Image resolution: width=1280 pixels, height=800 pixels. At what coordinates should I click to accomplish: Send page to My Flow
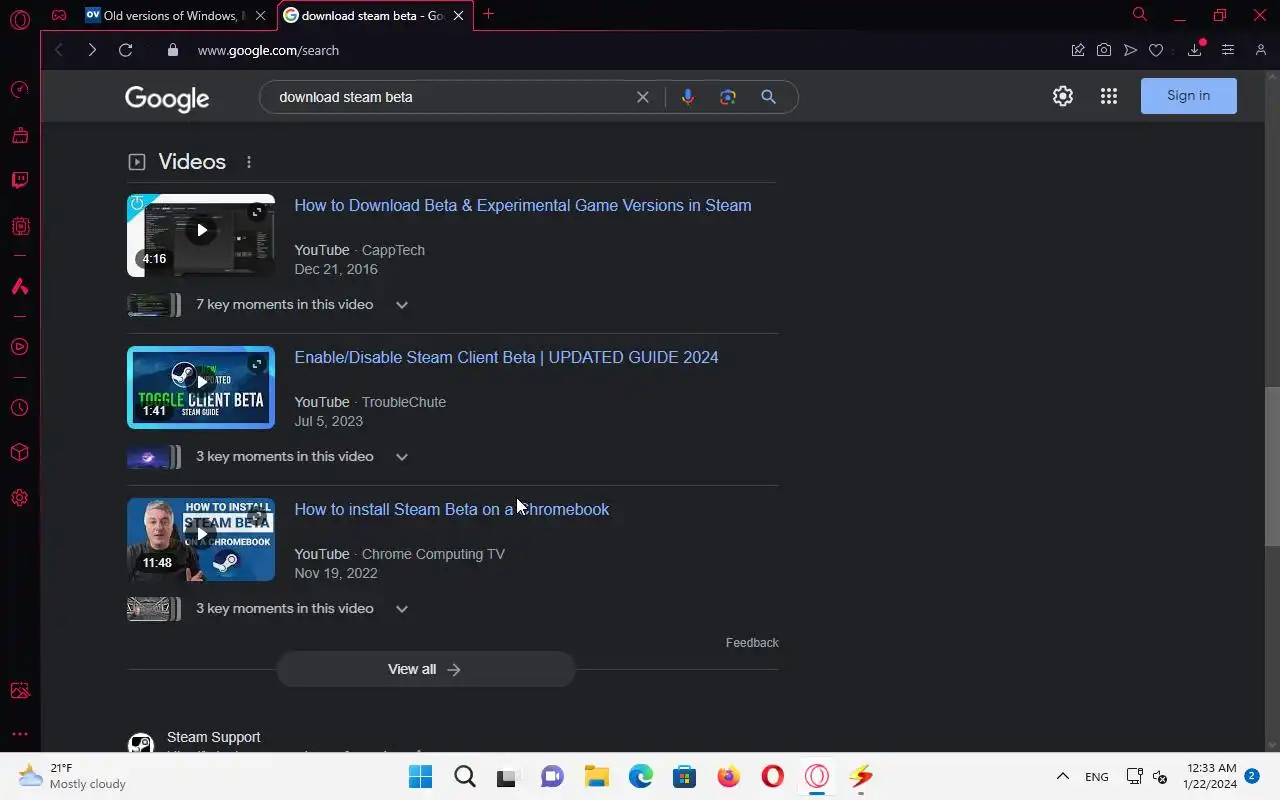pyautogui.click(x=1130, y=50)
